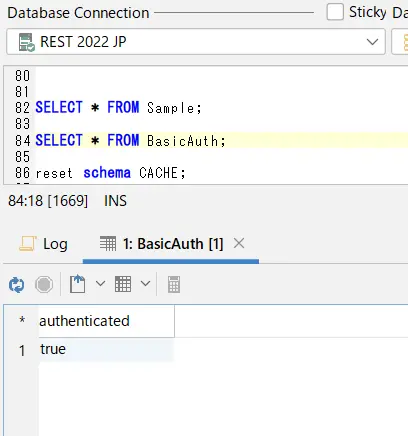Close the BasicAuth result tab

tap(239, 244)
